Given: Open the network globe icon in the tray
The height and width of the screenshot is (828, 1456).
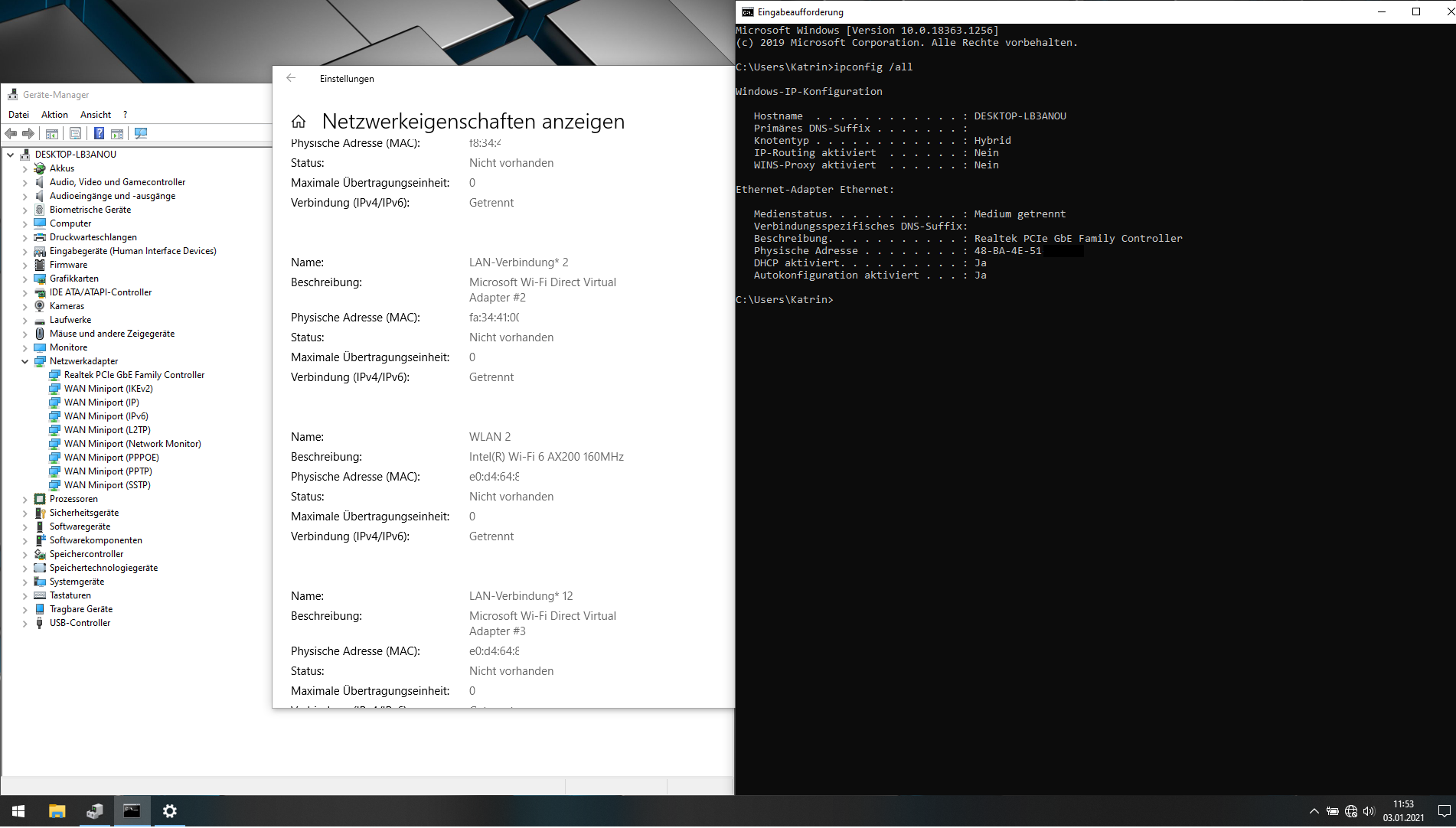Looking at the screenshot, I should [x=1351, y=811].
